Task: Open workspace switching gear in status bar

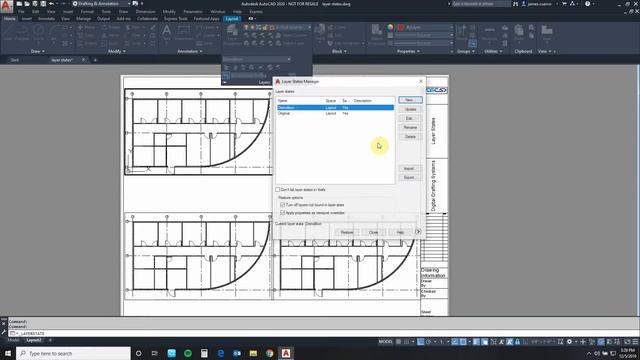Action: click(x=569, y=342)
